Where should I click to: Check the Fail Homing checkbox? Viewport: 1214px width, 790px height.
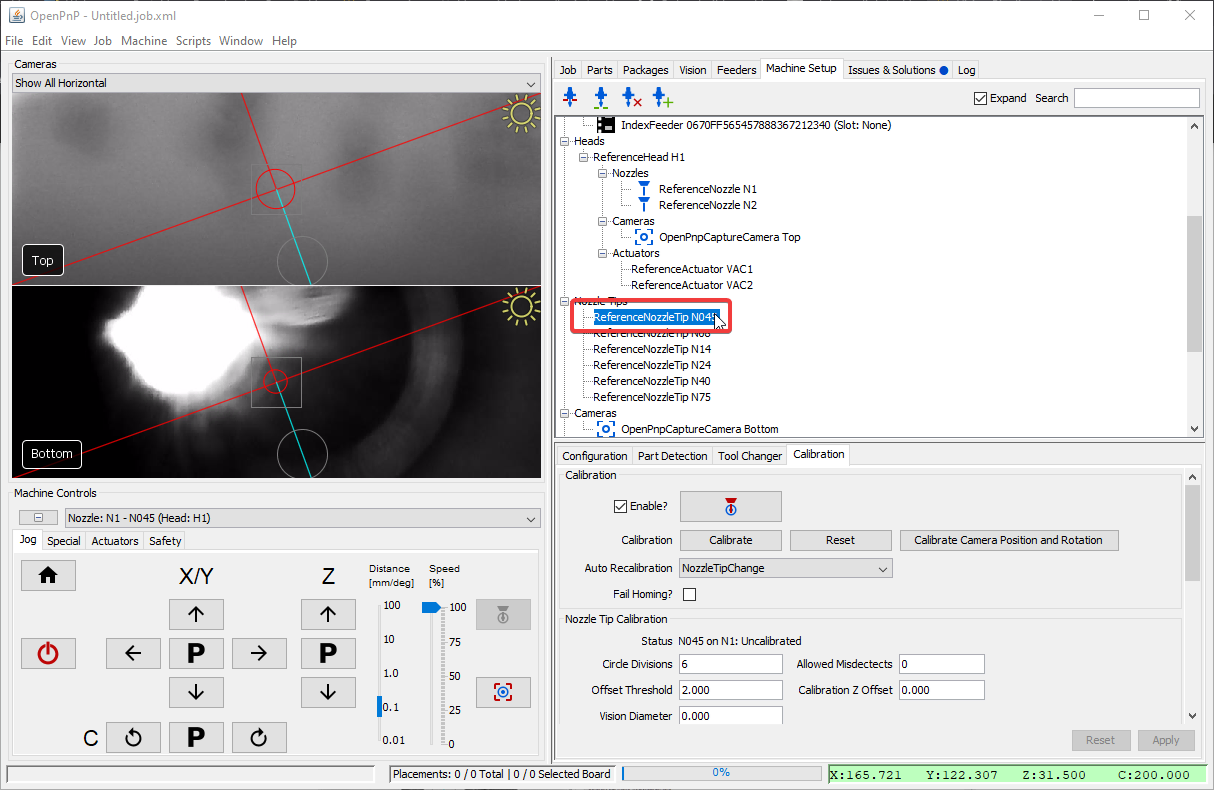(x=689, y=594)
